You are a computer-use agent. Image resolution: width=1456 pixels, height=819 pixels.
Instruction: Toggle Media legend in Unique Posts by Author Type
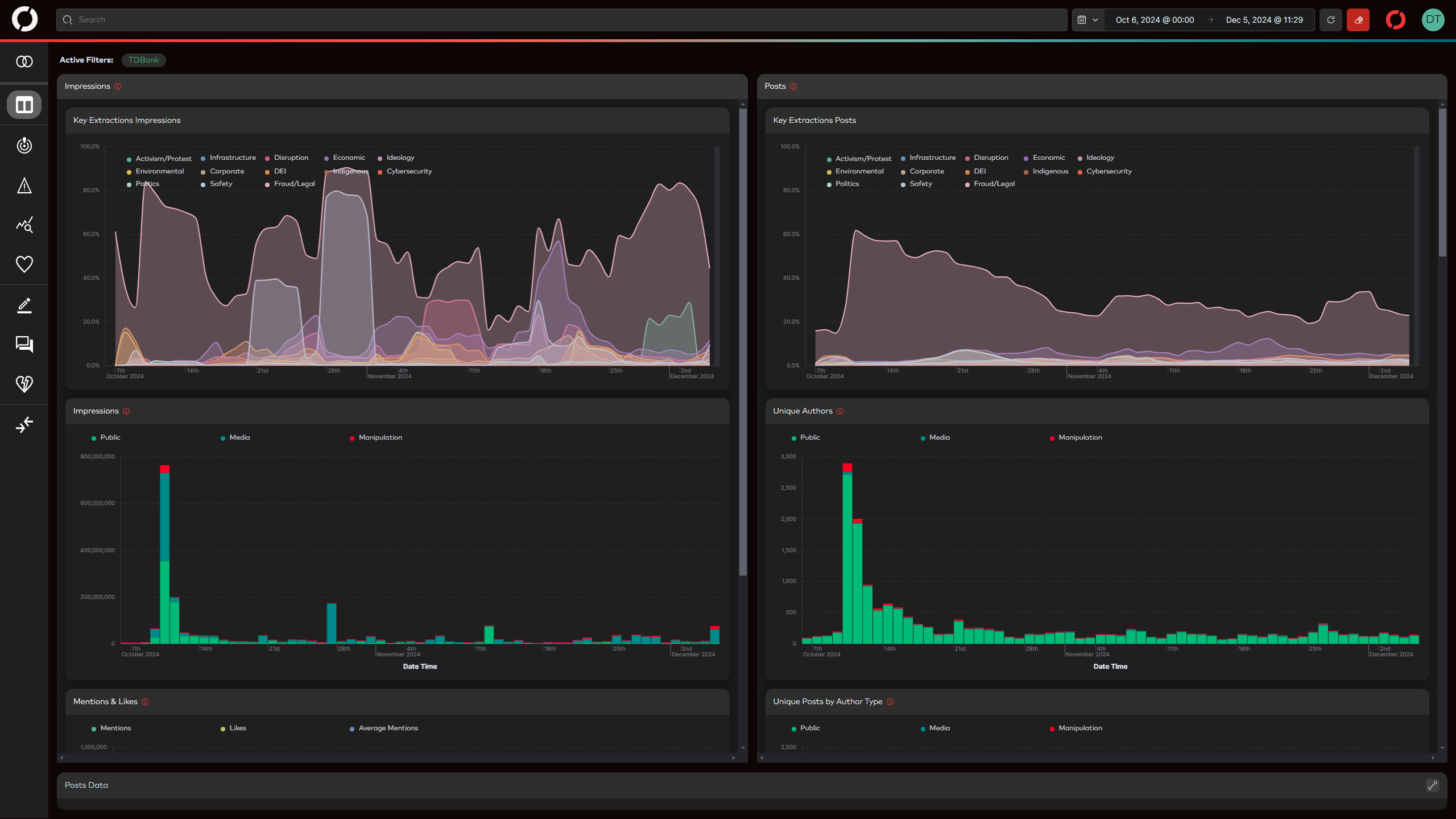[x=935, y=728]
